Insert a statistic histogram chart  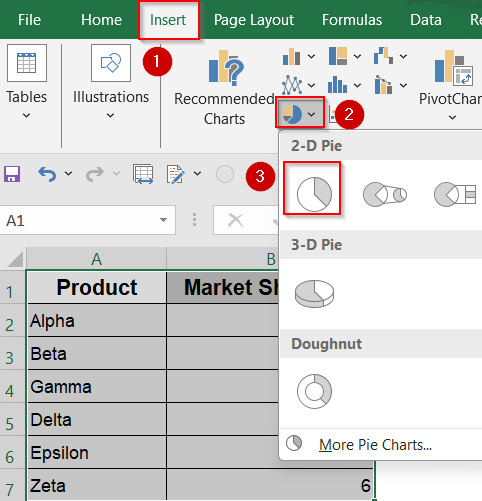click(337, 85)
